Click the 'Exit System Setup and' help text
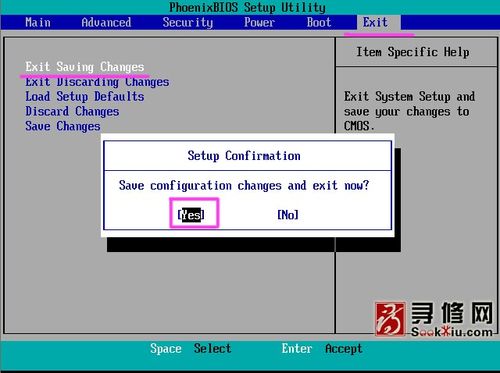The height and width of the screenshot is (373, 500). click(x=409, y=97)
